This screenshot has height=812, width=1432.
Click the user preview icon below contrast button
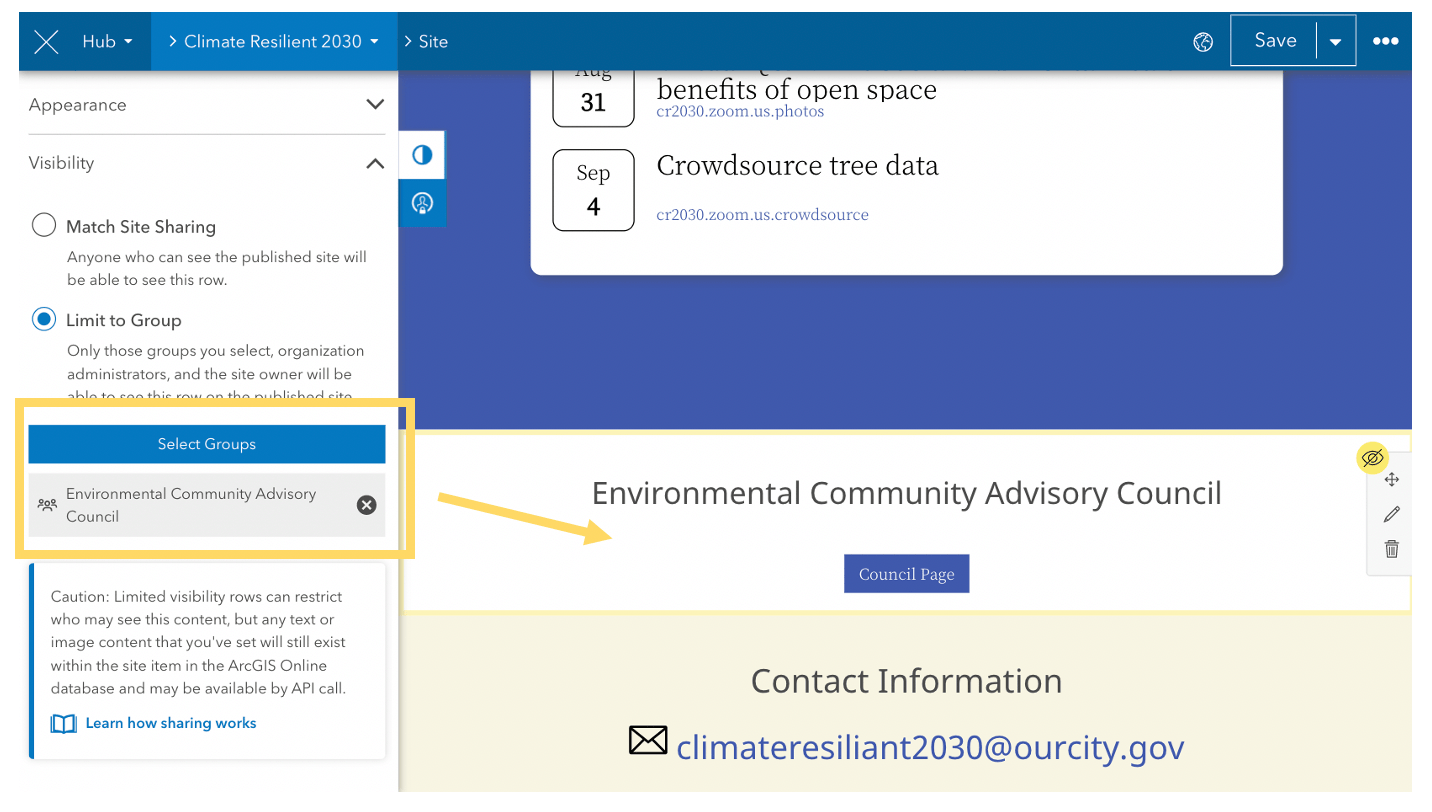coord(422,203)
